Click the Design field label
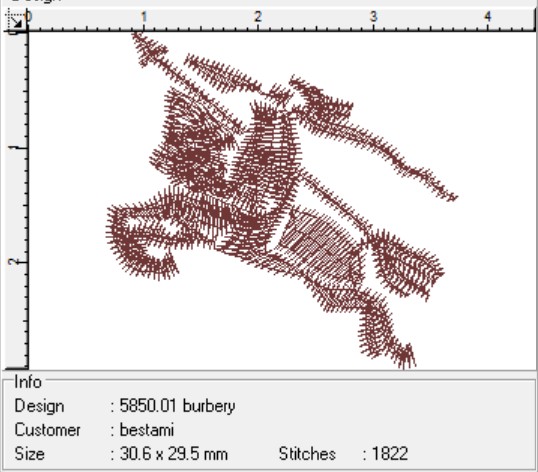Screen dimensions: 538x472 point(39,406)
